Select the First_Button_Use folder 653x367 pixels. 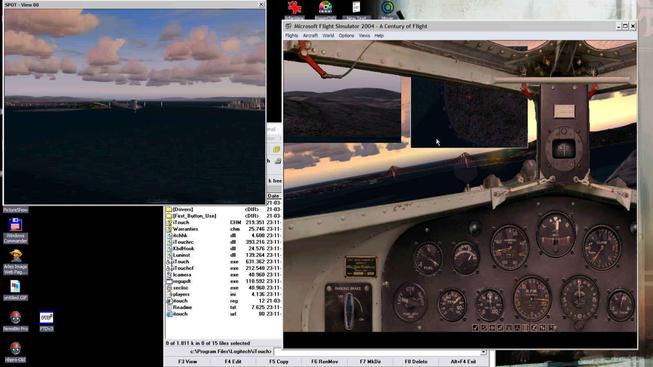[194, 216]
